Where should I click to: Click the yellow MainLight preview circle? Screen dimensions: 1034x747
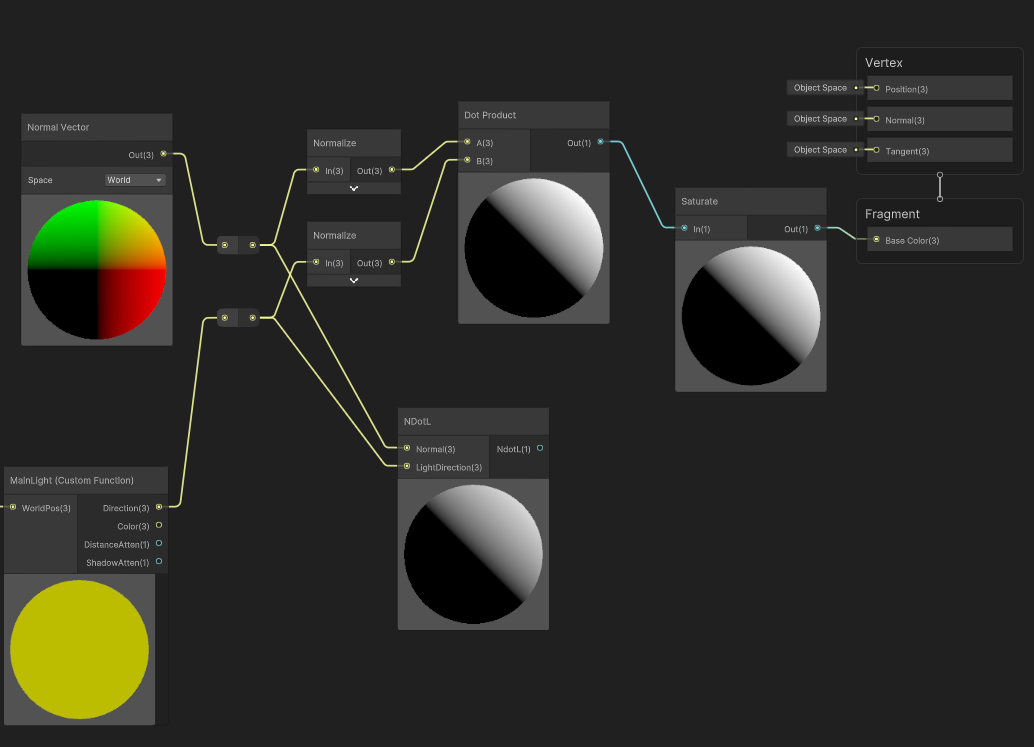pos(79,650)
